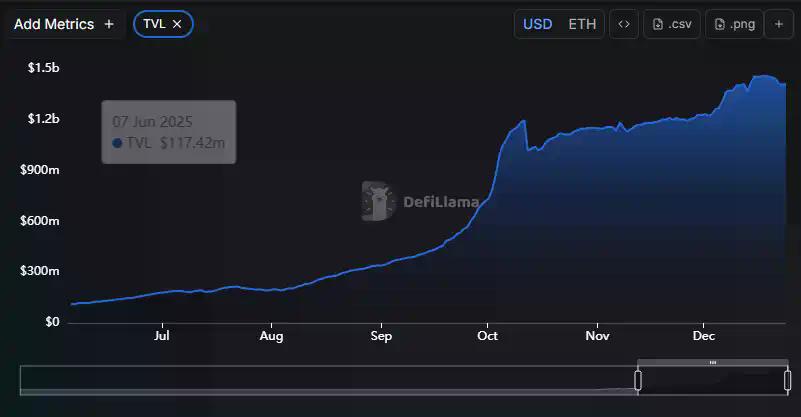Switch denomination to USD
This screenshot has height=417, width=801.
[x=537, y=24]
